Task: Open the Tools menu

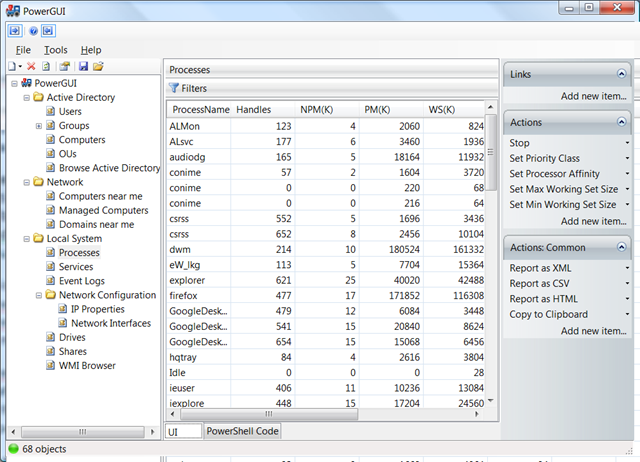Action: click(55, 49)
